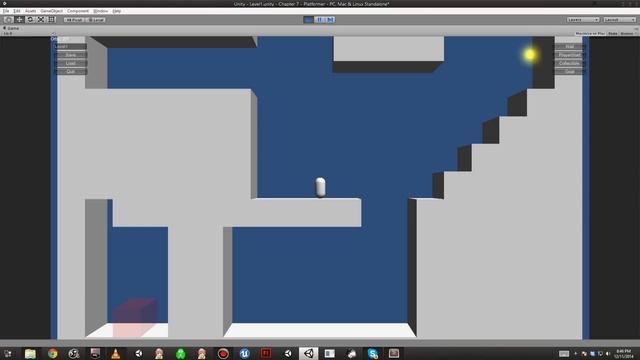Select the Rect transform tool
640x360 pixels.
(x=51, y=20)
